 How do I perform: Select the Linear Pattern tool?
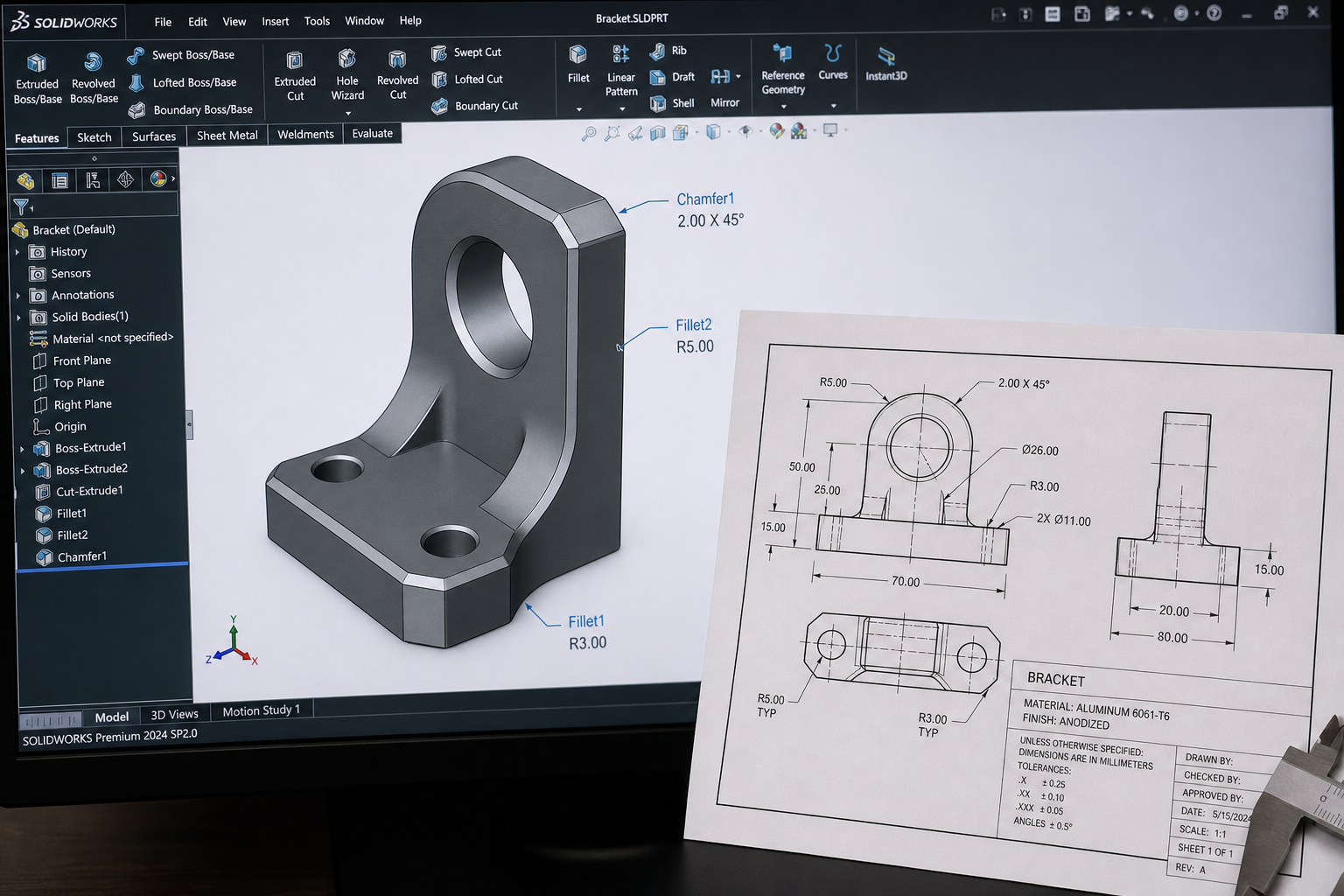pyautogui.click(x=621, y=71)
